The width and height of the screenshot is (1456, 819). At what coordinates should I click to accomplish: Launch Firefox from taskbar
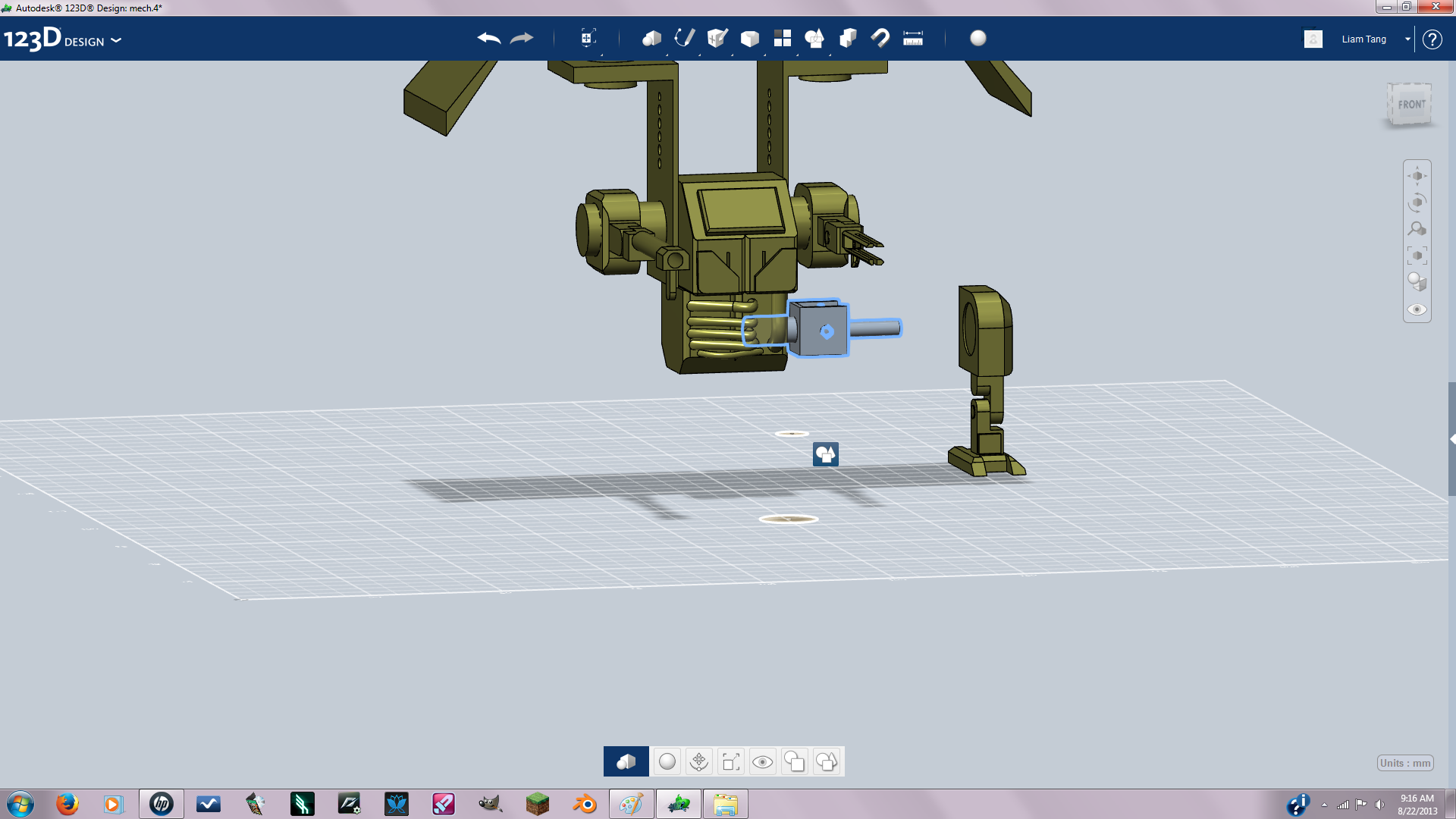[67, 804]
